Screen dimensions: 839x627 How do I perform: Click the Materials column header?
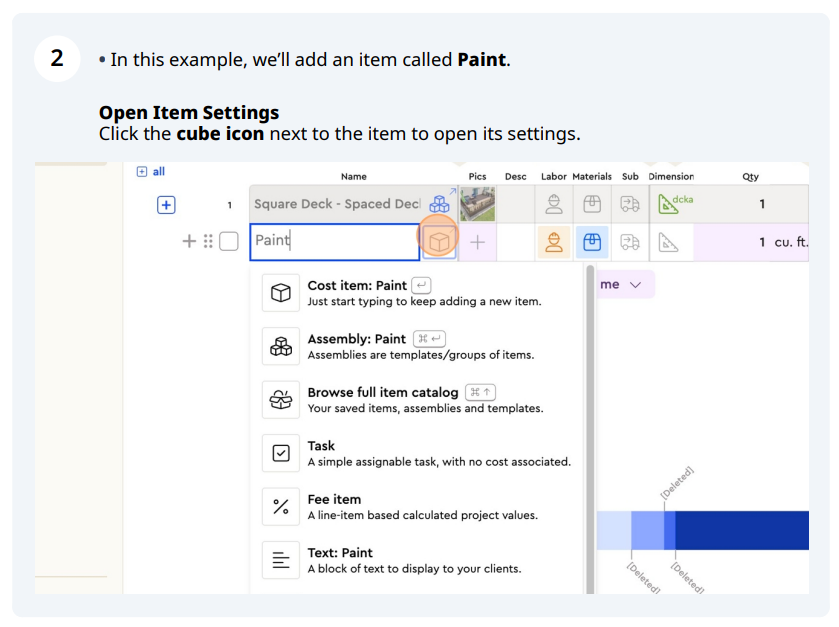[x=592, y=177]
